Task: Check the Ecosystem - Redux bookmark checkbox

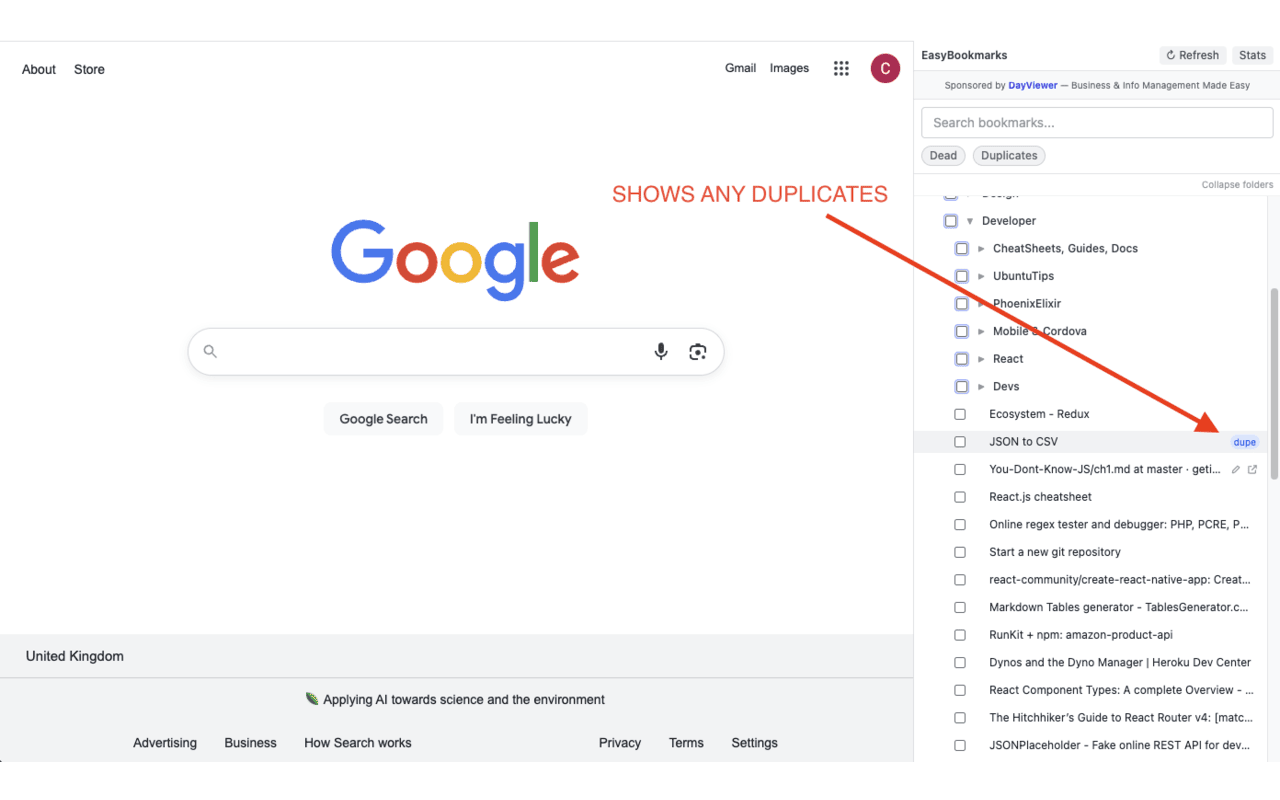Action: pos(960,414)
